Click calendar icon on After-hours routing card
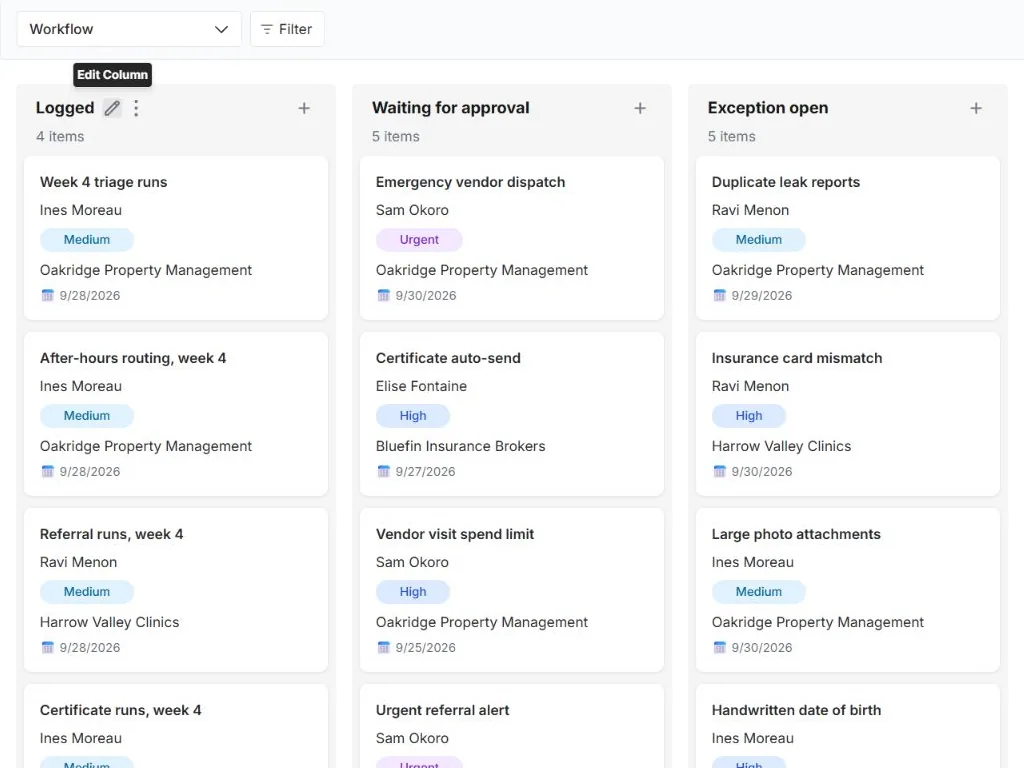The height and width of the screenshot is (768, 1024). click(x=48, y=472)
